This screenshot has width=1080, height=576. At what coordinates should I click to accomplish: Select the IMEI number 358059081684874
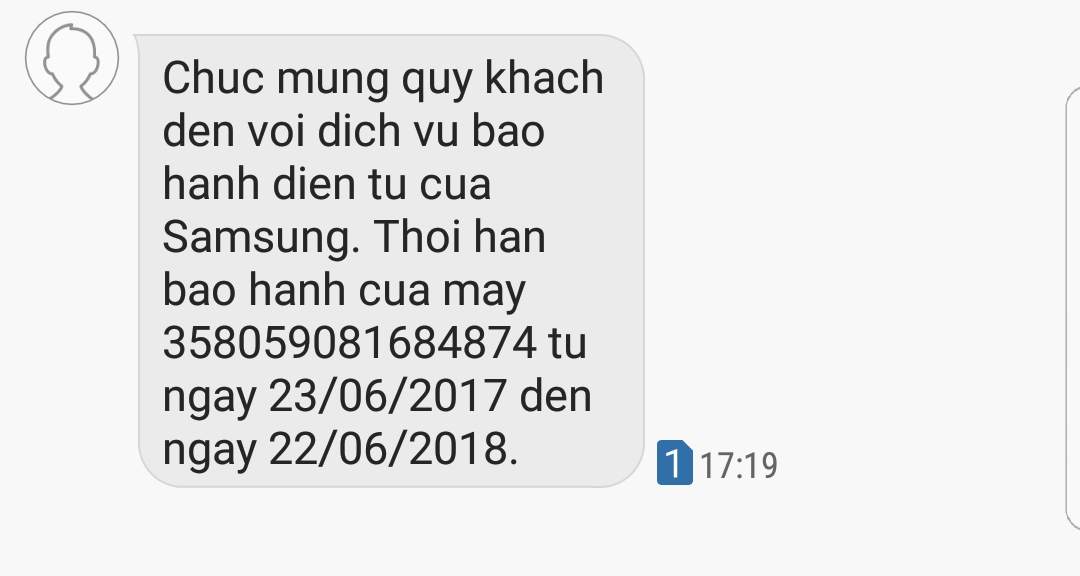(349, 342)
